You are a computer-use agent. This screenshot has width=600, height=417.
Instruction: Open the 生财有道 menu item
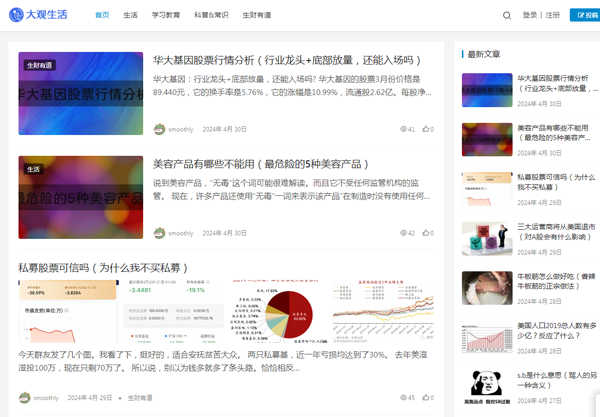(257, 15)
